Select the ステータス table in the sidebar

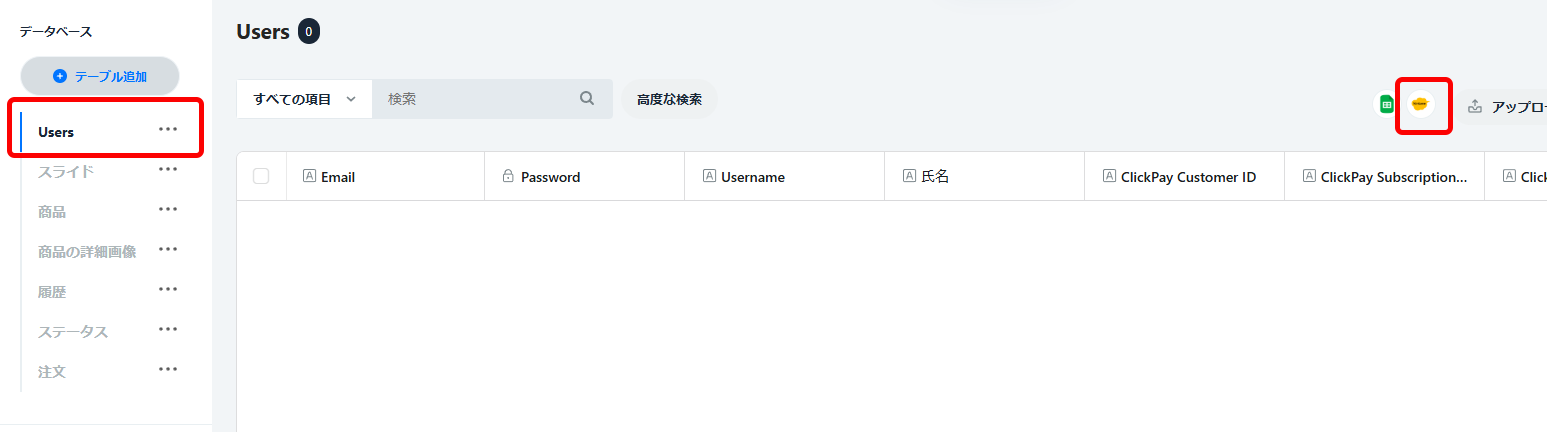73,332
